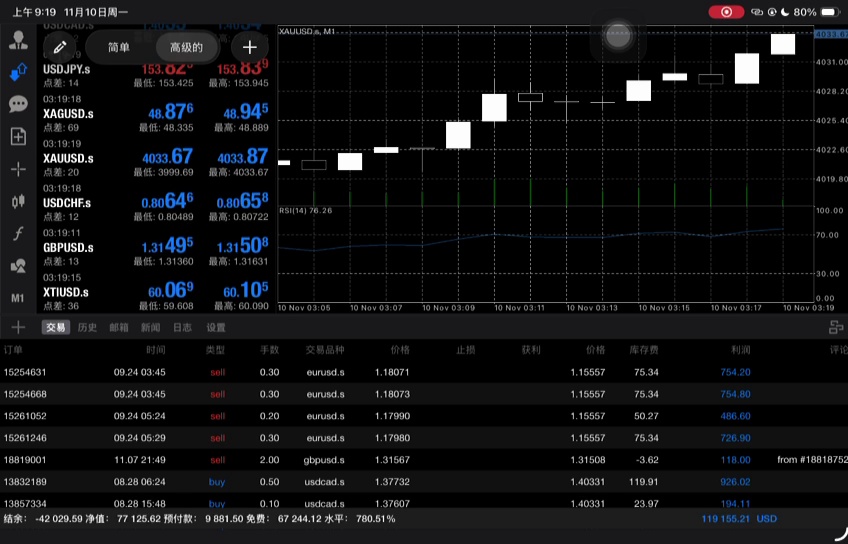
Task: Open the candlestick chart type icon
Action: pos(18,202)
